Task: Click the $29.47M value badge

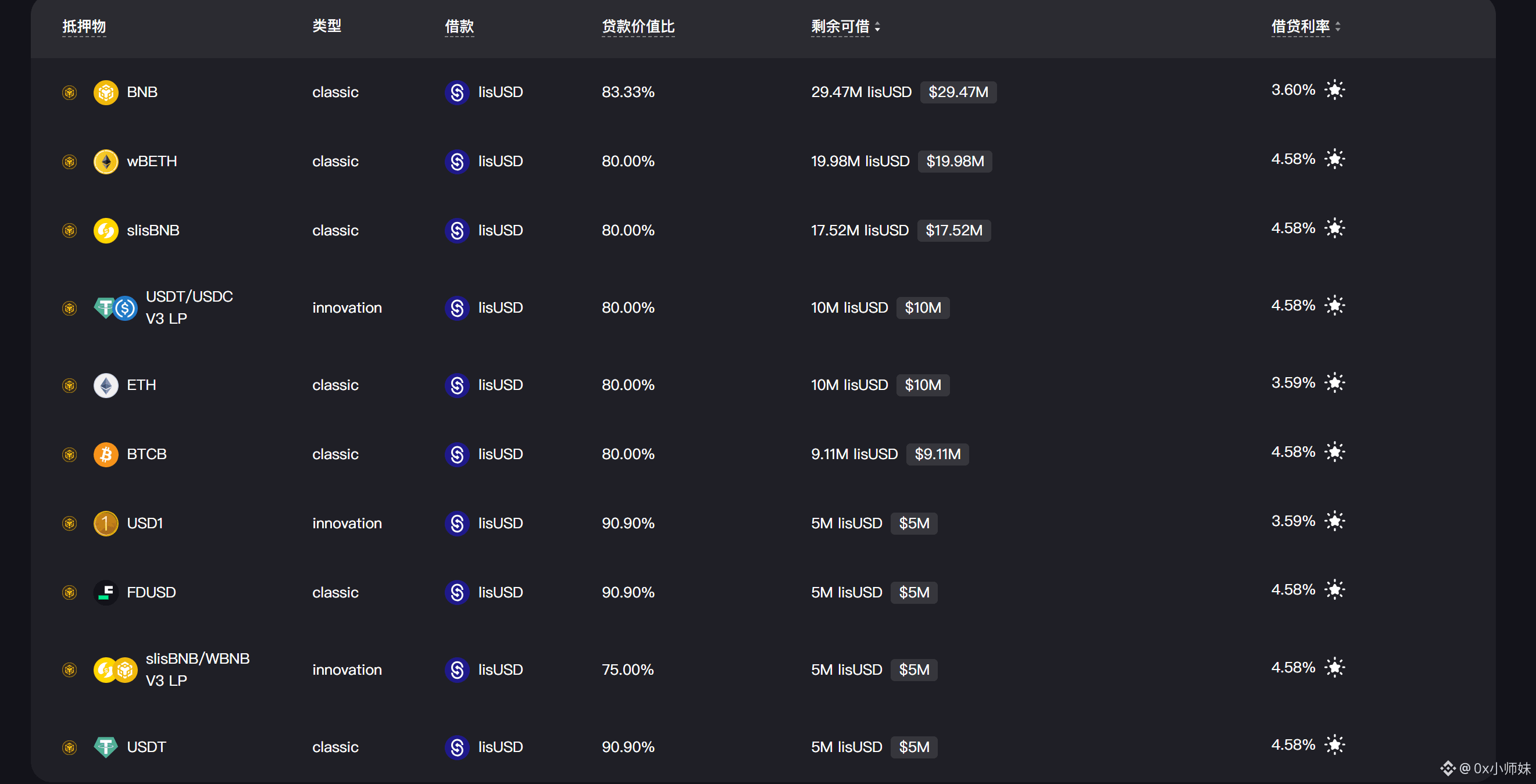Action: coord(958,92)
